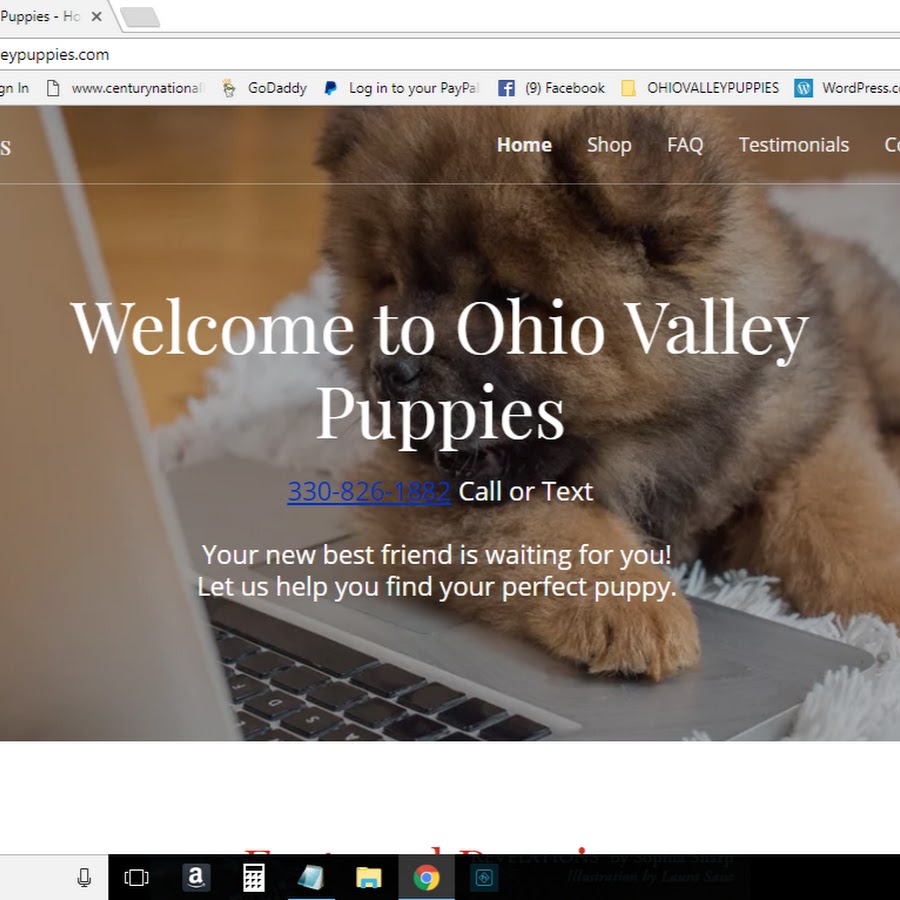Open the GoDaddy bookmark
Image resolution: width=900 pixels, height=900 pixels.
265,88
